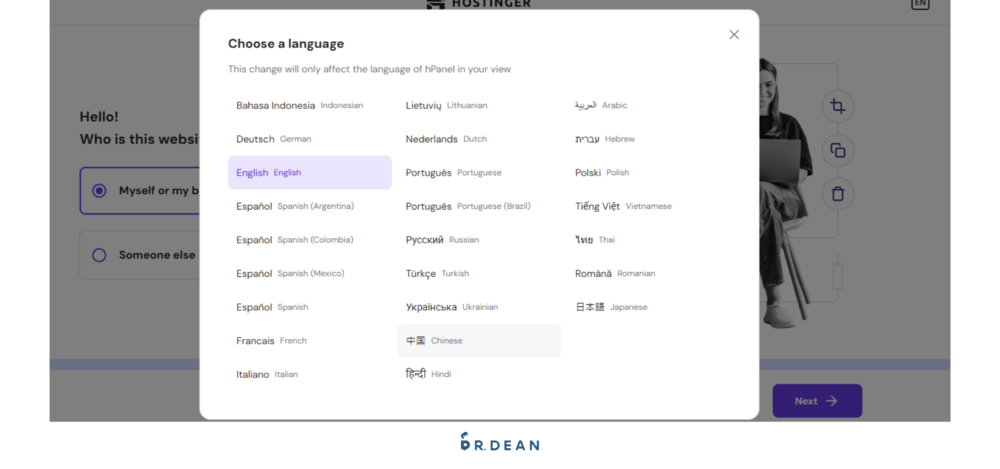Select Chinese language option
The image size is (1000, 469).
tap(478, 341)
